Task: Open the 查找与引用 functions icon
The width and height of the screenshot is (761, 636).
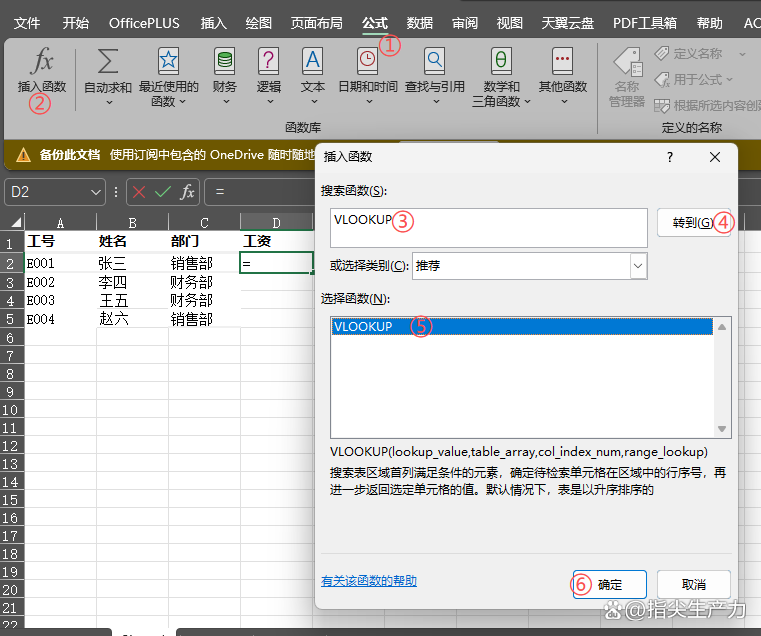Action: click(x=434, y=61)
